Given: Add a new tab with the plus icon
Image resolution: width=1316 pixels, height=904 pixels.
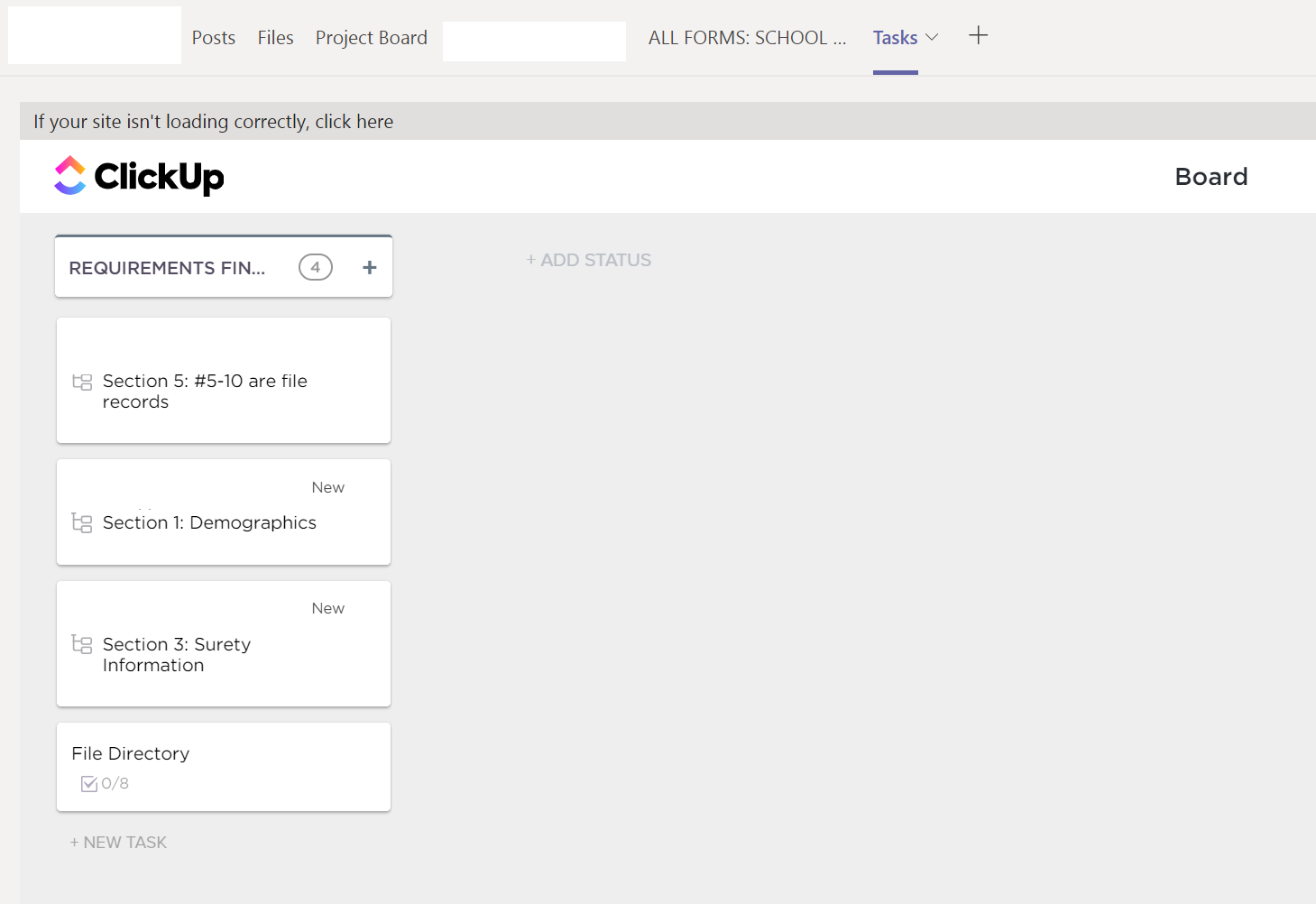Looking at the screenshot, I should (978, 36).
